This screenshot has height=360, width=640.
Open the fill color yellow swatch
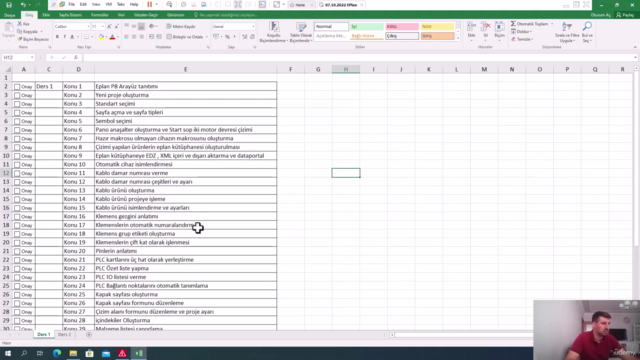click(101, 37)
